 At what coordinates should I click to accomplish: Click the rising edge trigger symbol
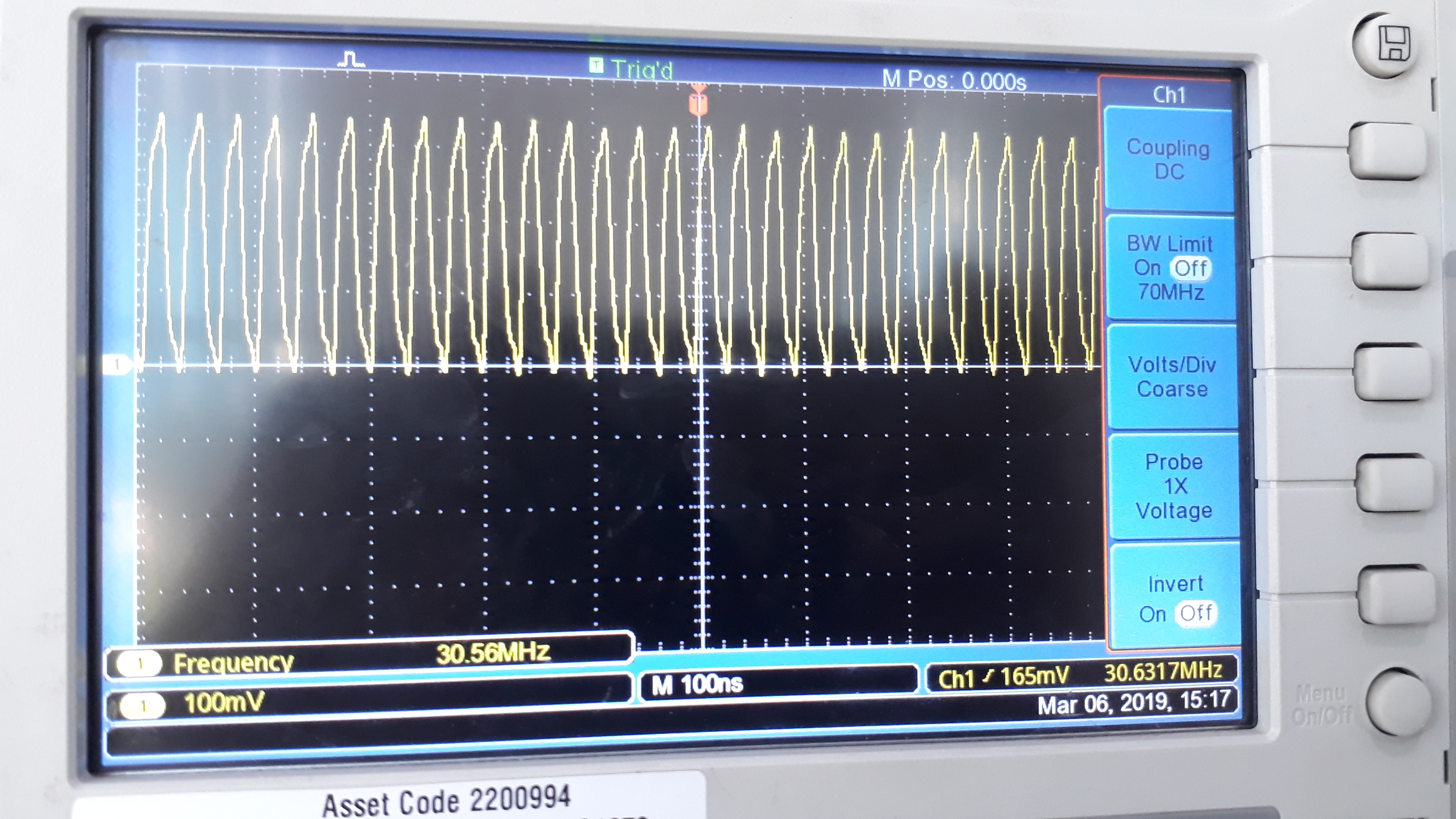(x=988, y=677)
